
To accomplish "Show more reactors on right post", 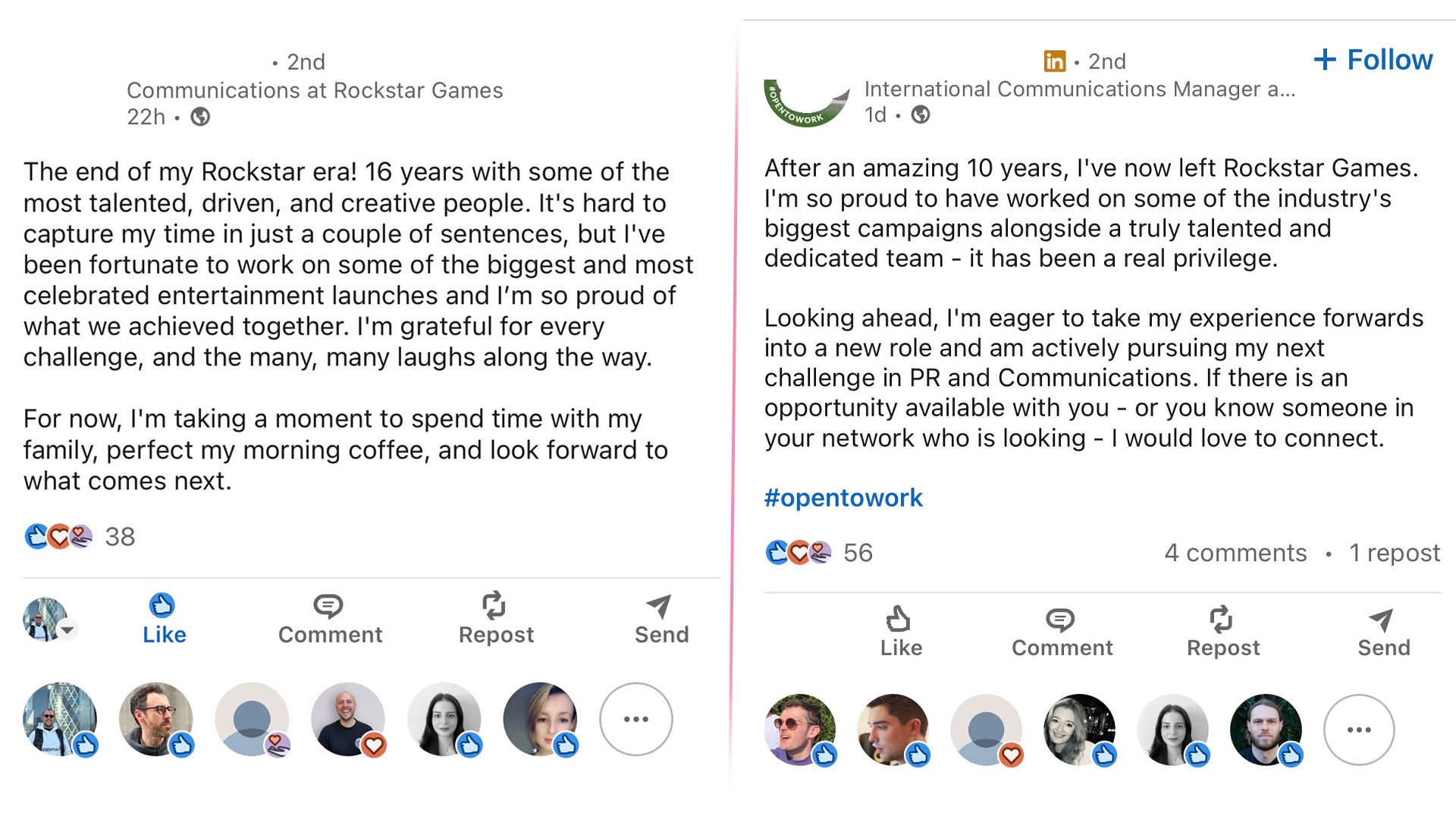I will 1358,730.
